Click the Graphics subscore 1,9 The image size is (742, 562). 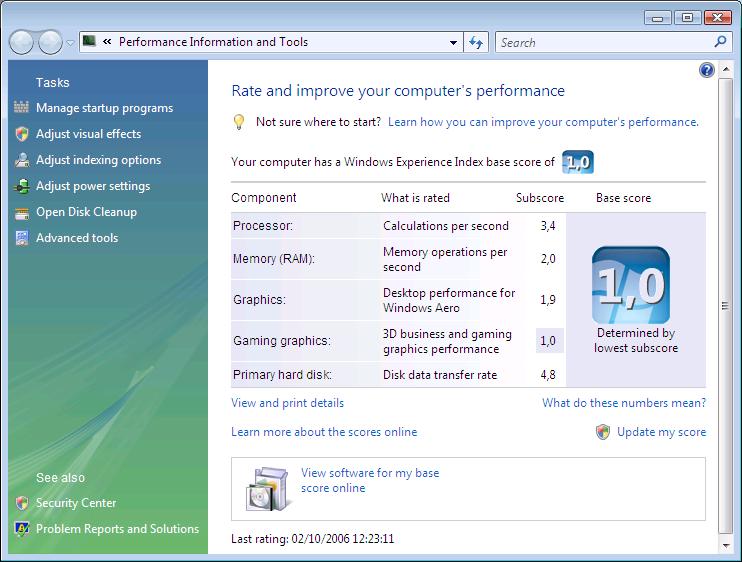pyautogui.click(x=548, y=299)
